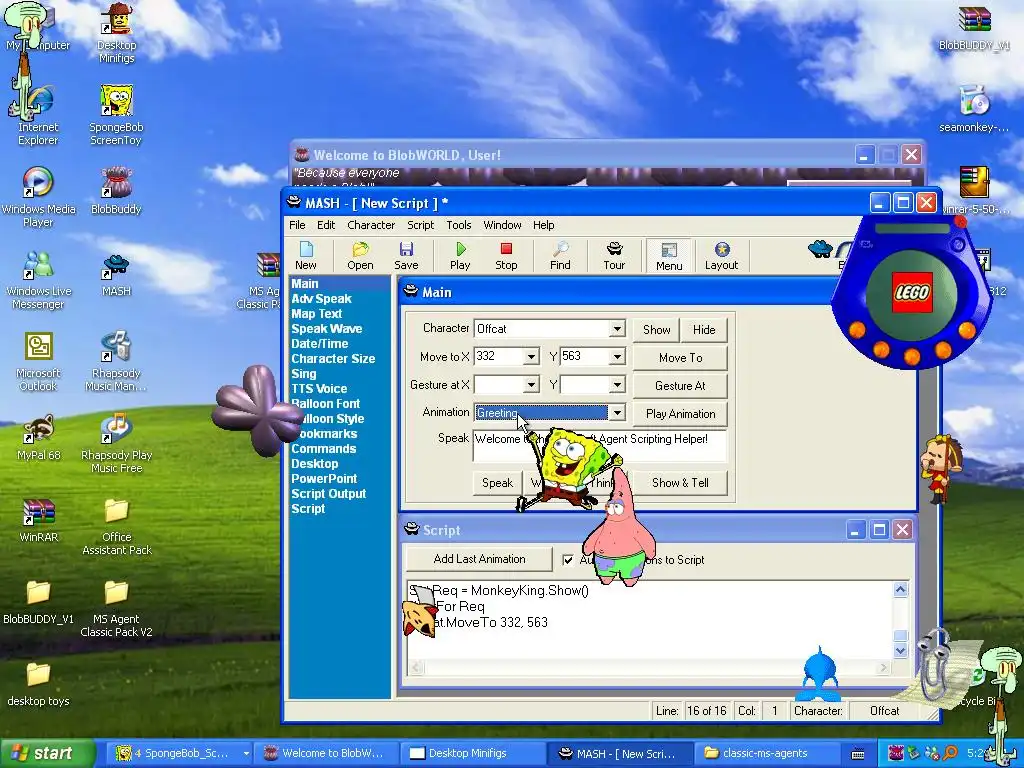Click the Hide character button
Screen dimensions: 1024x768
[x=704, y=330]
